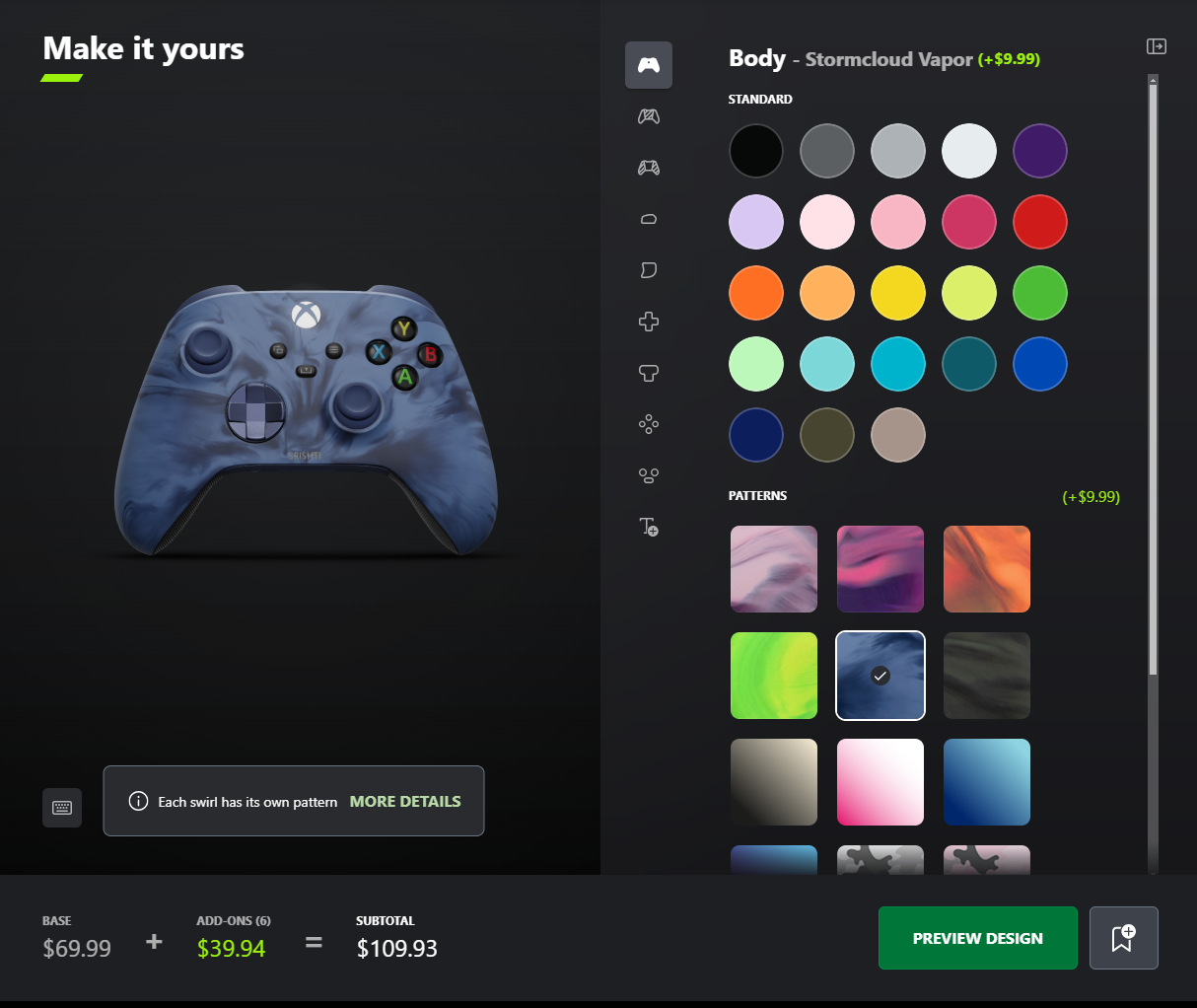Open the Engraving text section icon
The image size is (1197, 1008).
(649, 527)
